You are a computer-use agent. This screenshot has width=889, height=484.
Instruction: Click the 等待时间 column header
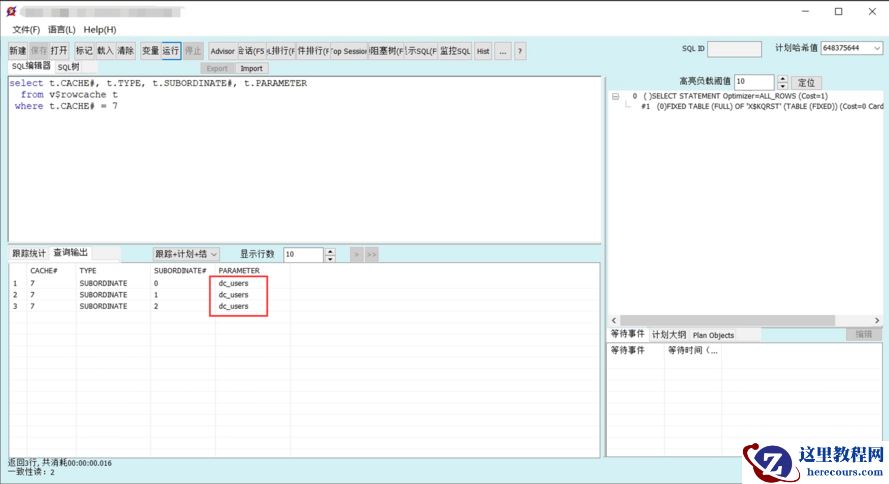click(x=692, y=350)
